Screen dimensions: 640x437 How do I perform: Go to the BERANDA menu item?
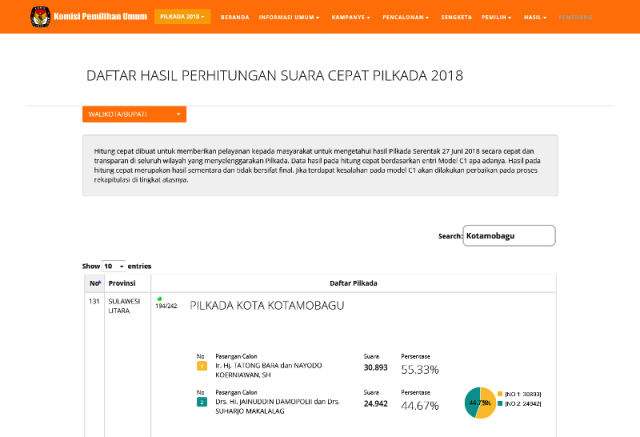(235, 17)
